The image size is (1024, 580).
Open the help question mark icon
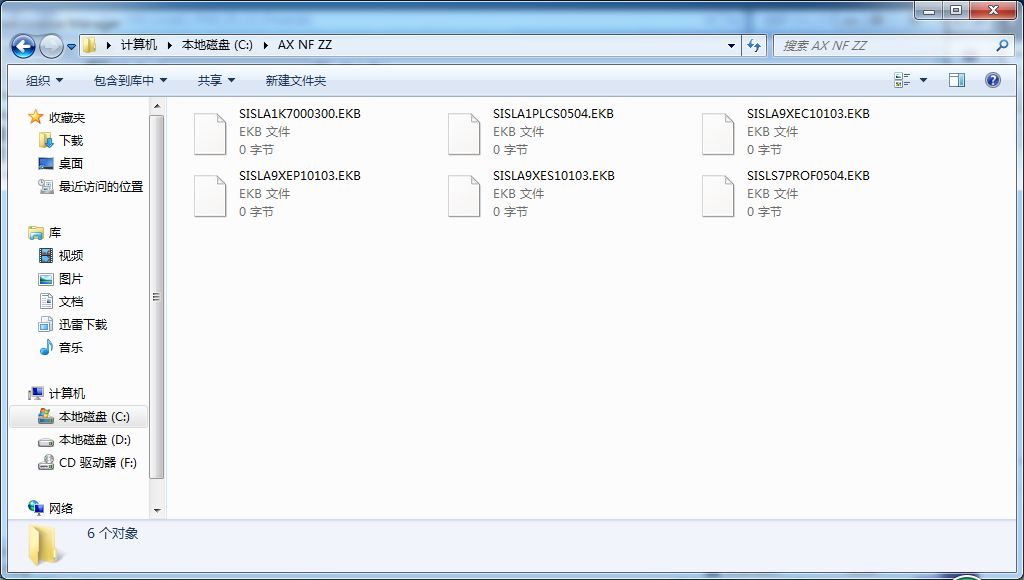[993, 80]
